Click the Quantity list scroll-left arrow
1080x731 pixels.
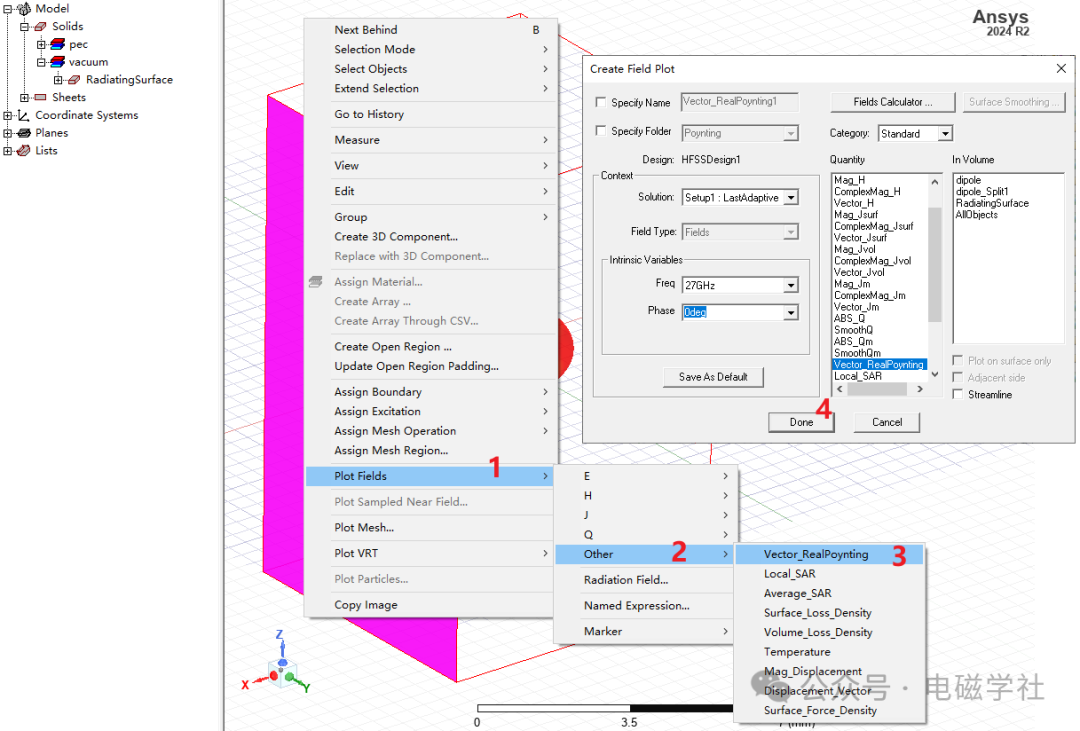click(839, 389)
